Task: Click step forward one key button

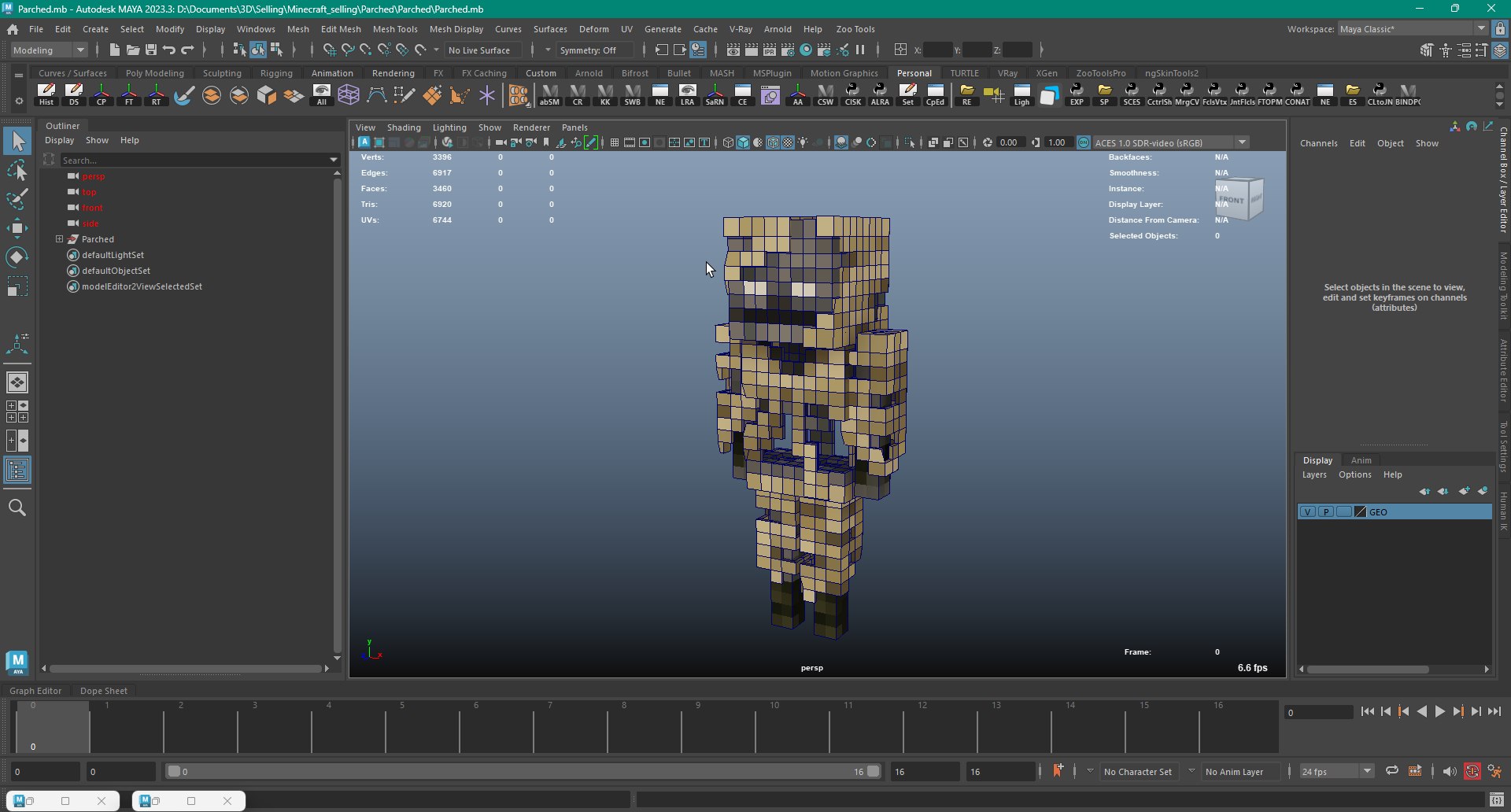Action: pos(1457,711)
